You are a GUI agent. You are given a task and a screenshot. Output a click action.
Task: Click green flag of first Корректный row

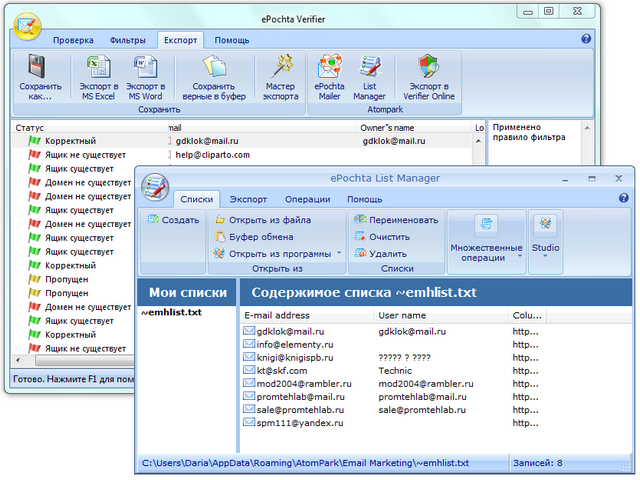point(35,141)
